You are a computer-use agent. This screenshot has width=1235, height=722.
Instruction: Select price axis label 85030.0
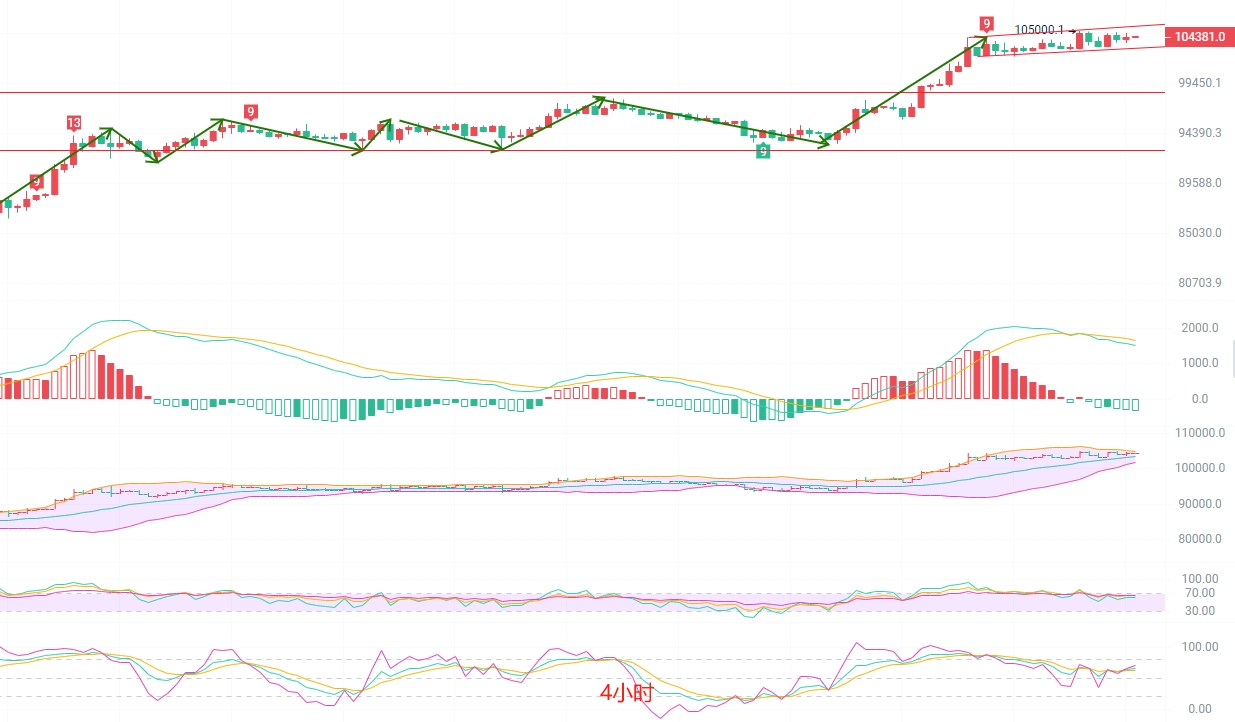point(1200,233)
